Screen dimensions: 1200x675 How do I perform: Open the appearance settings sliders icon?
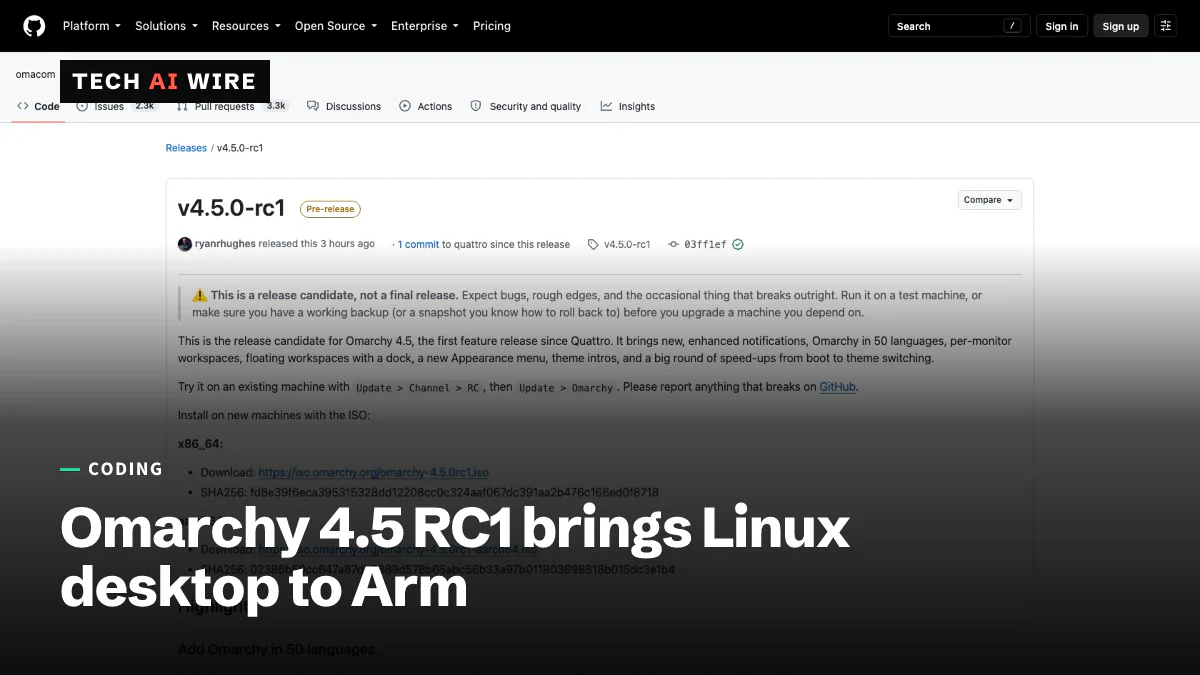pyautogui.click(x=1165, y=26)
